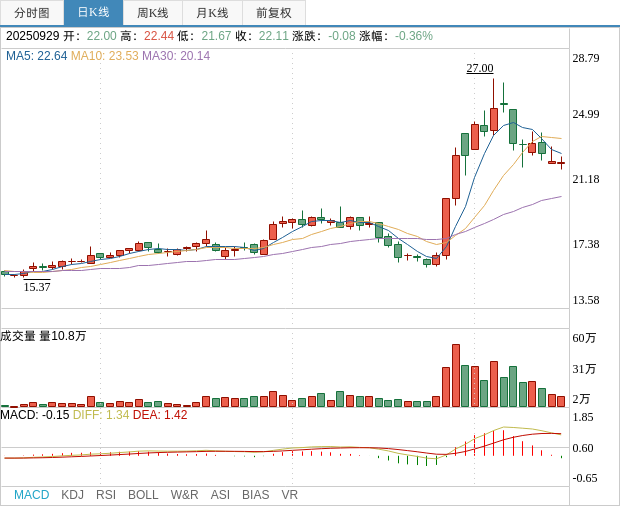The height and width of the screenshot is (506, 620).
Task: Click the low value 21.67
Action: click(x=216, y=36)
